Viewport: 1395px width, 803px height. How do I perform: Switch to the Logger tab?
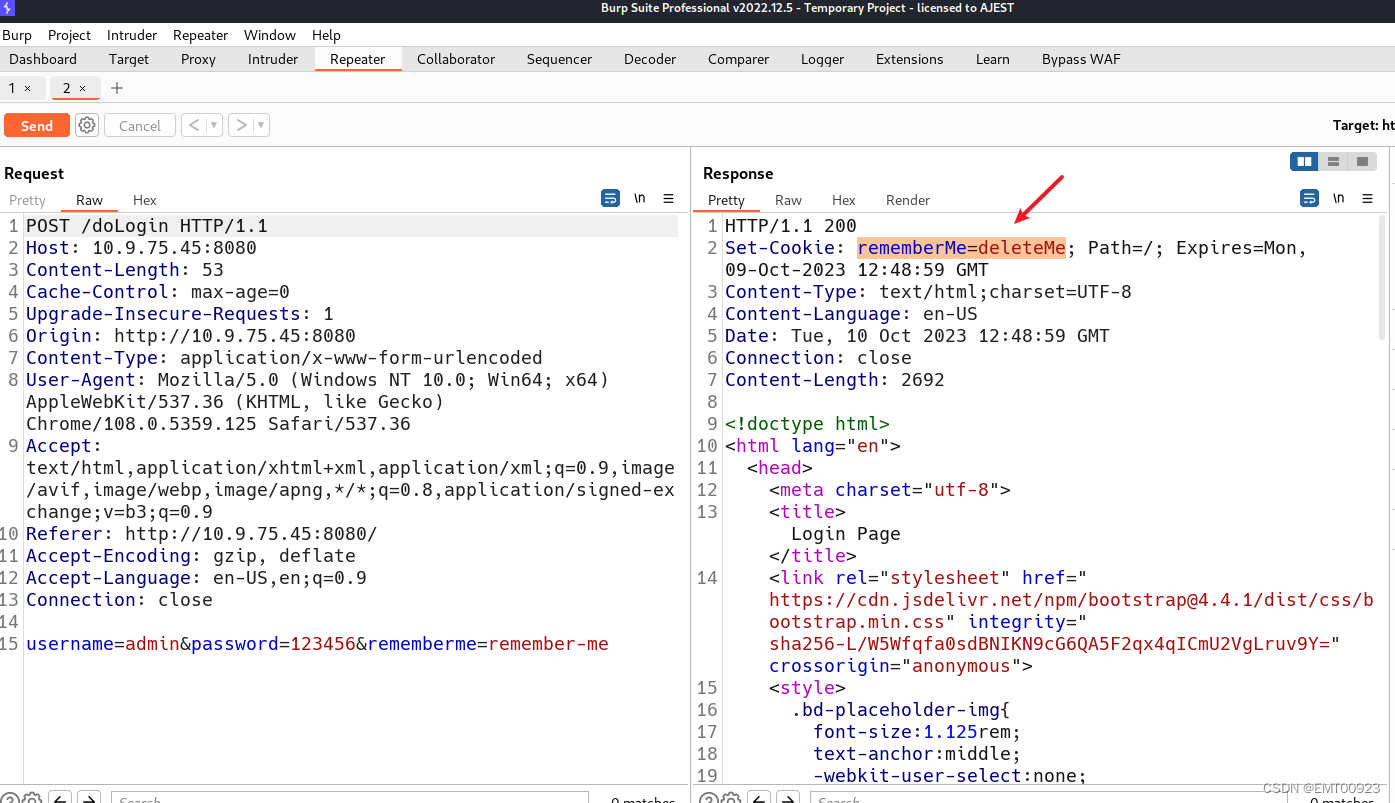[x=822, y=59]
